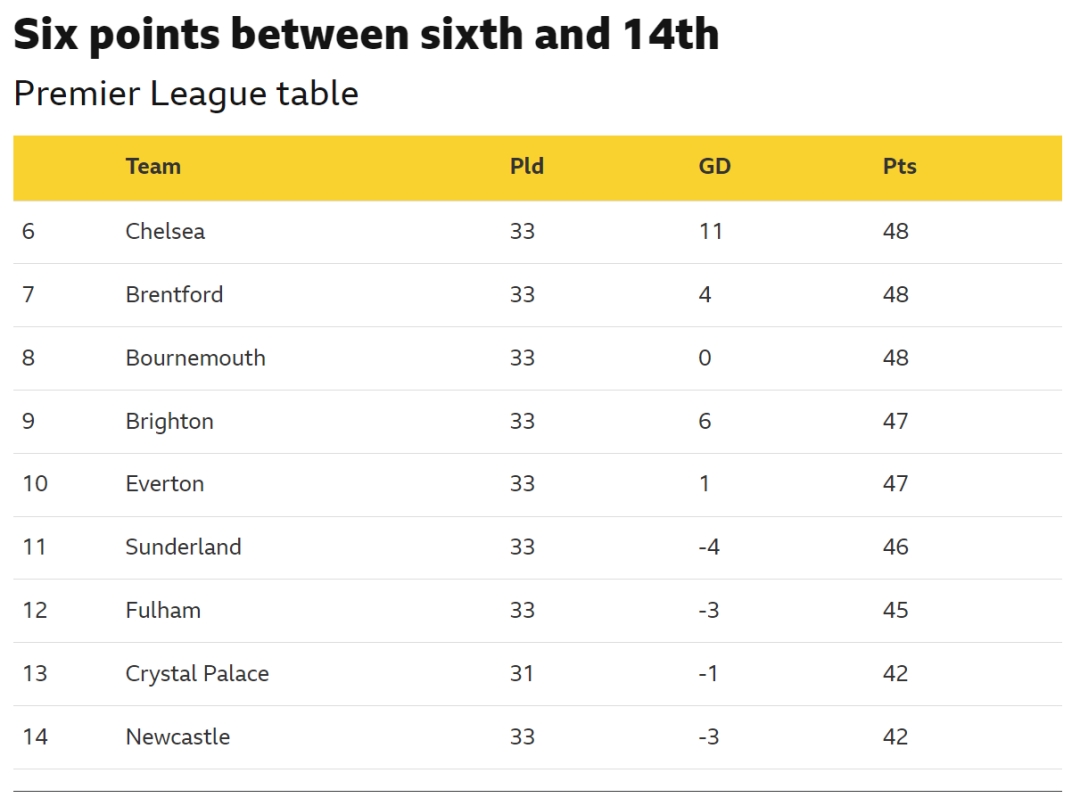The width and height of the screenshot is (1080, 806).
Task: Open the Fulham team entry
Action: (x=163, y=610)
